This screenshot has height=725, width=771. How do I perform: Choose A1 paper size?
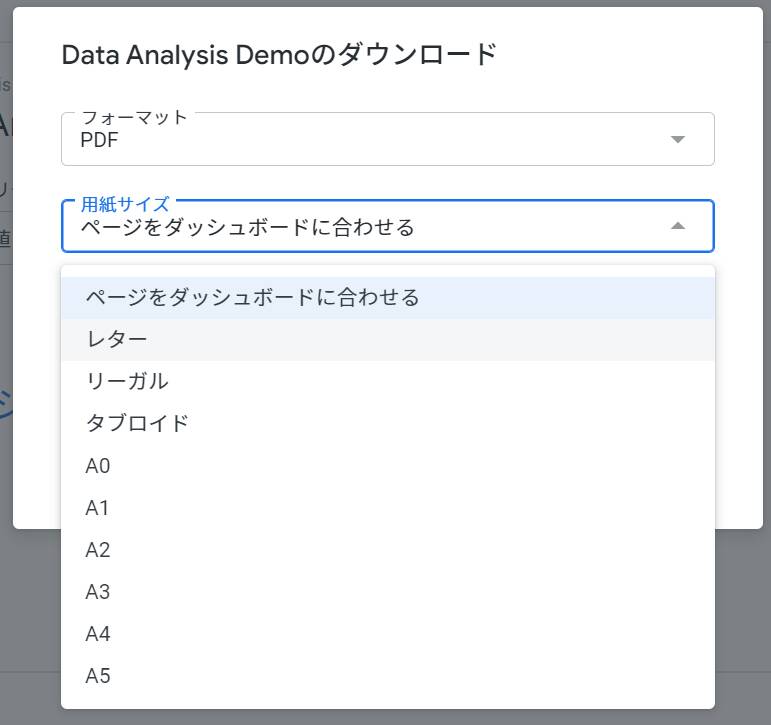click(98, 508)
